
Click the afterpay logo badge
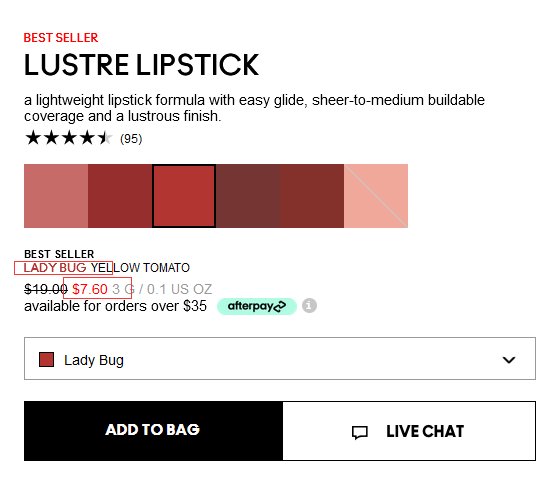click(x=257, y=306)
